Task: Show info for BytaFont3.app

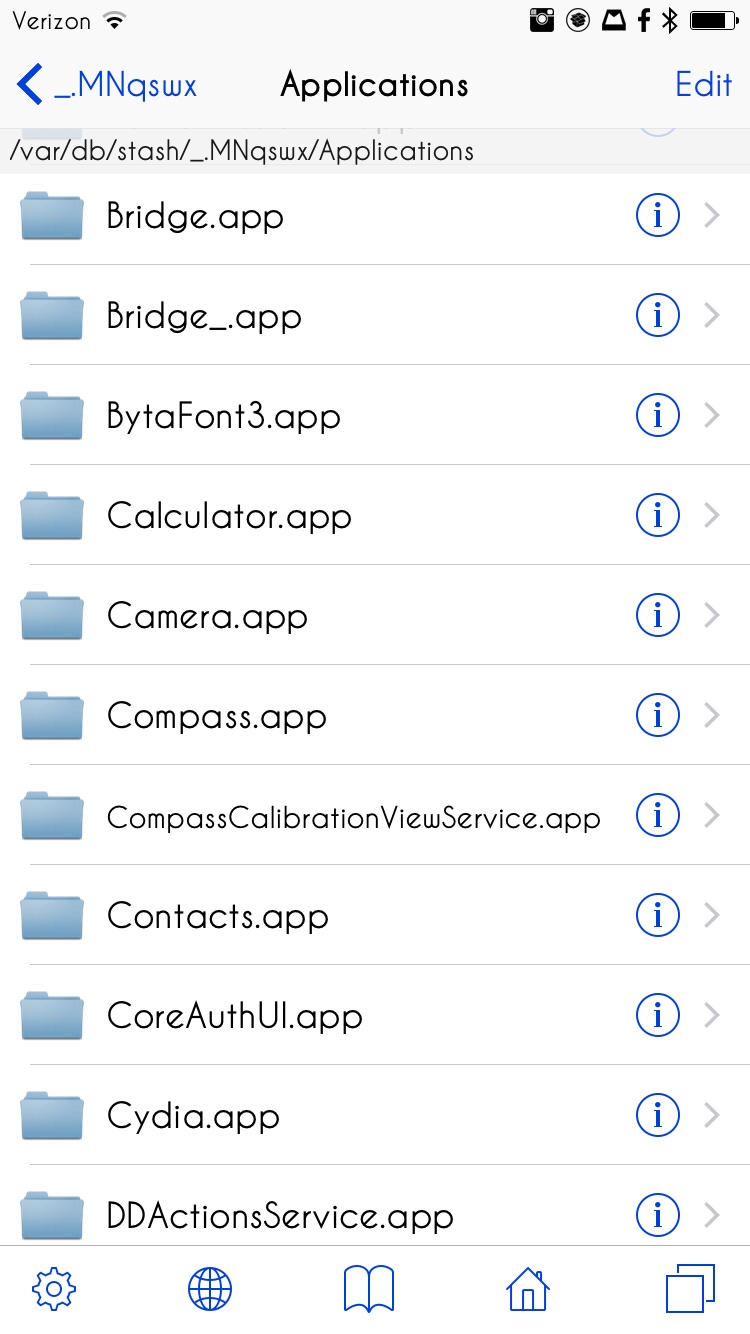Action: point(658,415)
